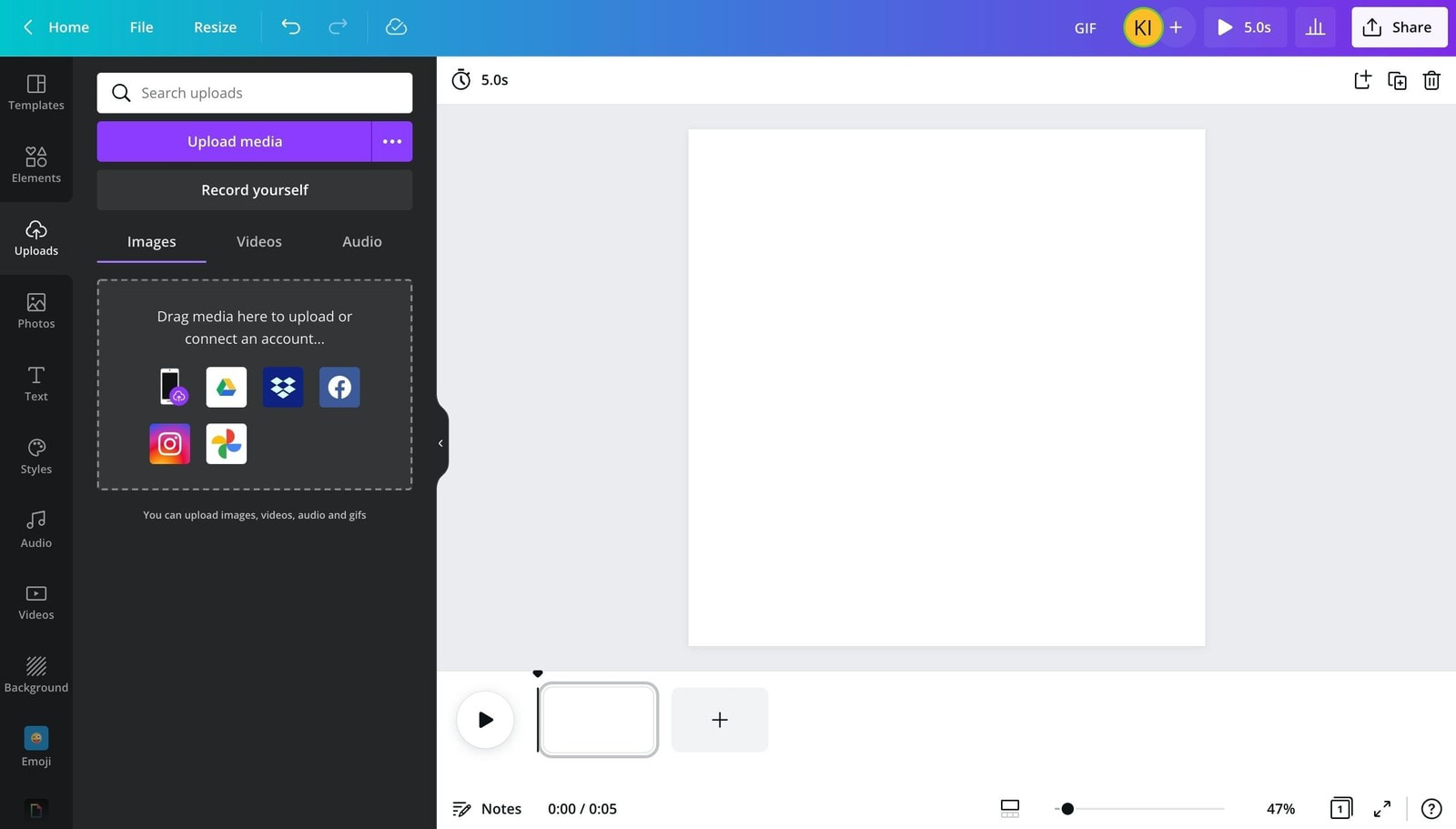Connect Dropbox to upload media
The height and width of the screenshot is (829, 1456).
283,388
